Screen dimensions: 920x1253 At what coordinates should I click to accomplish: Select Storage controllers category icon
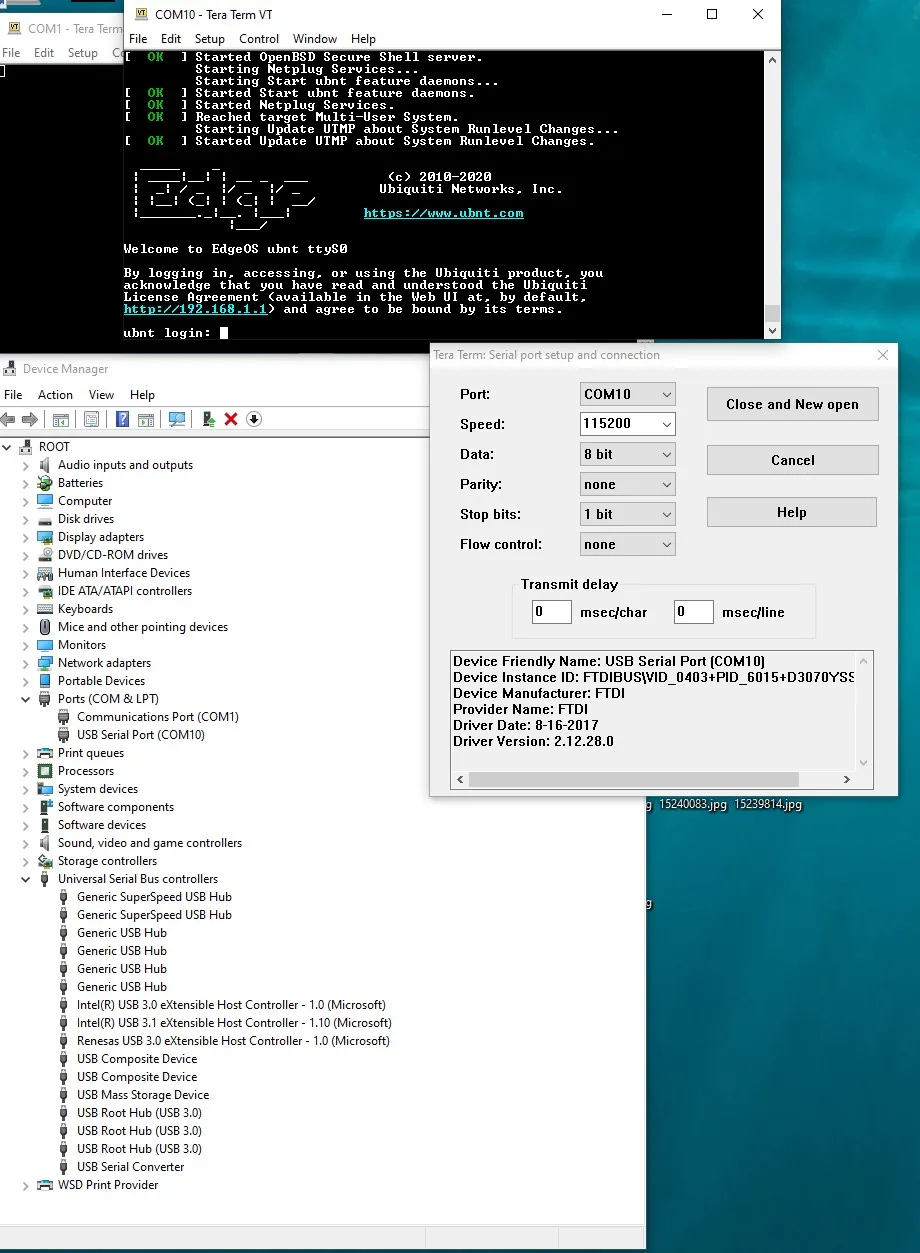[x=45, y=861]
